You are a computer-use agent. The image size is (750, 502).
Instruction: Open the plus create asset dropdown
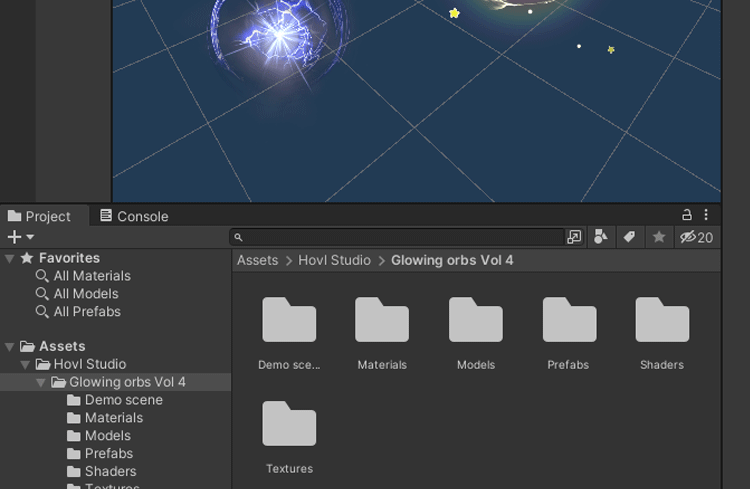(20, 237)
